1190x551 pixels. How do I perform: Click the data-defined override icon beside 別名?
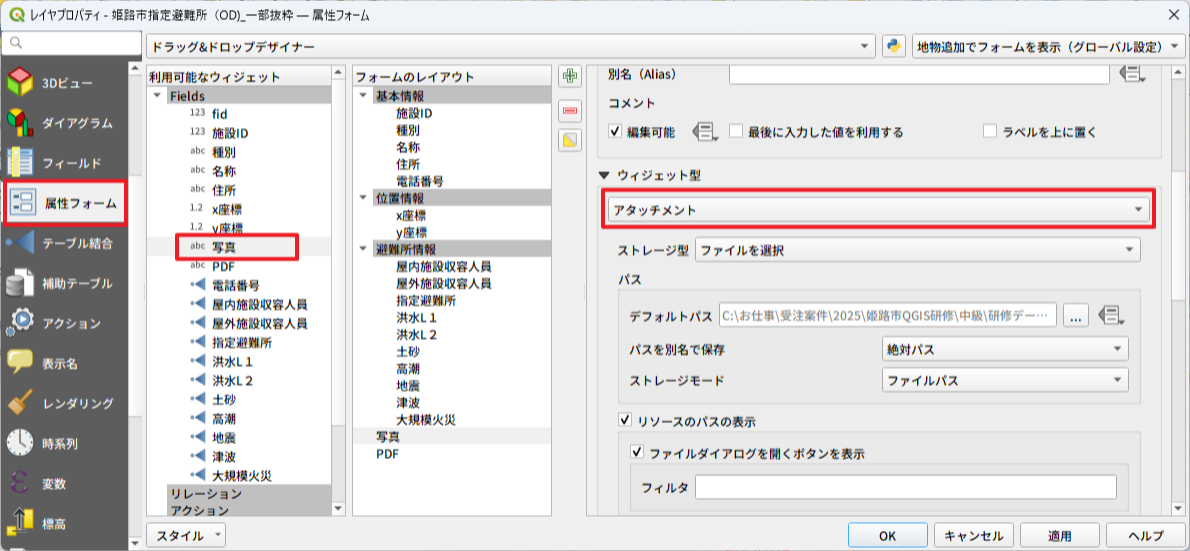1132,75
